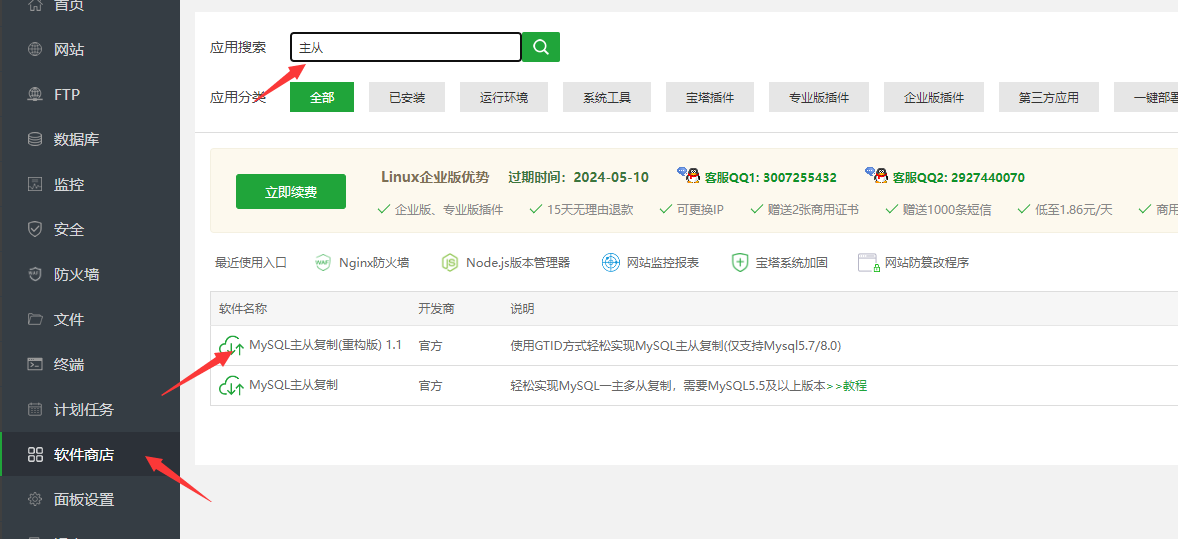Open 网站防篡改程序 recent entry link

pos(927,262)
